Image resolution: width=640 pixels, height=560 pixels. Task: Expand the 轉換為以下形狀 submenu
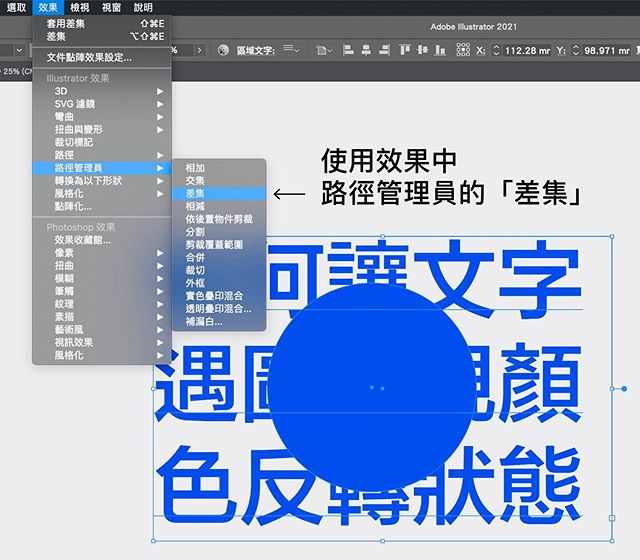[102, 181]
